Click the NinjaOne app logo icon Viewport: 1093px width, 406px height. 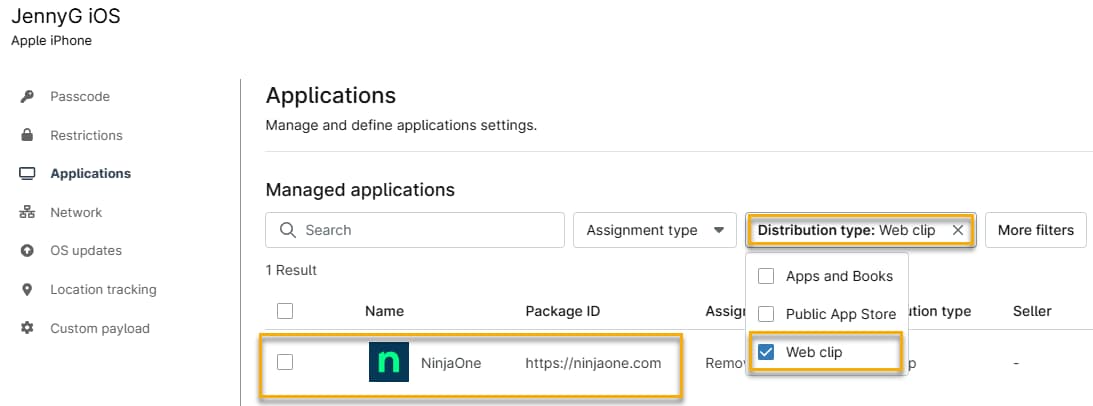(388, 363)
